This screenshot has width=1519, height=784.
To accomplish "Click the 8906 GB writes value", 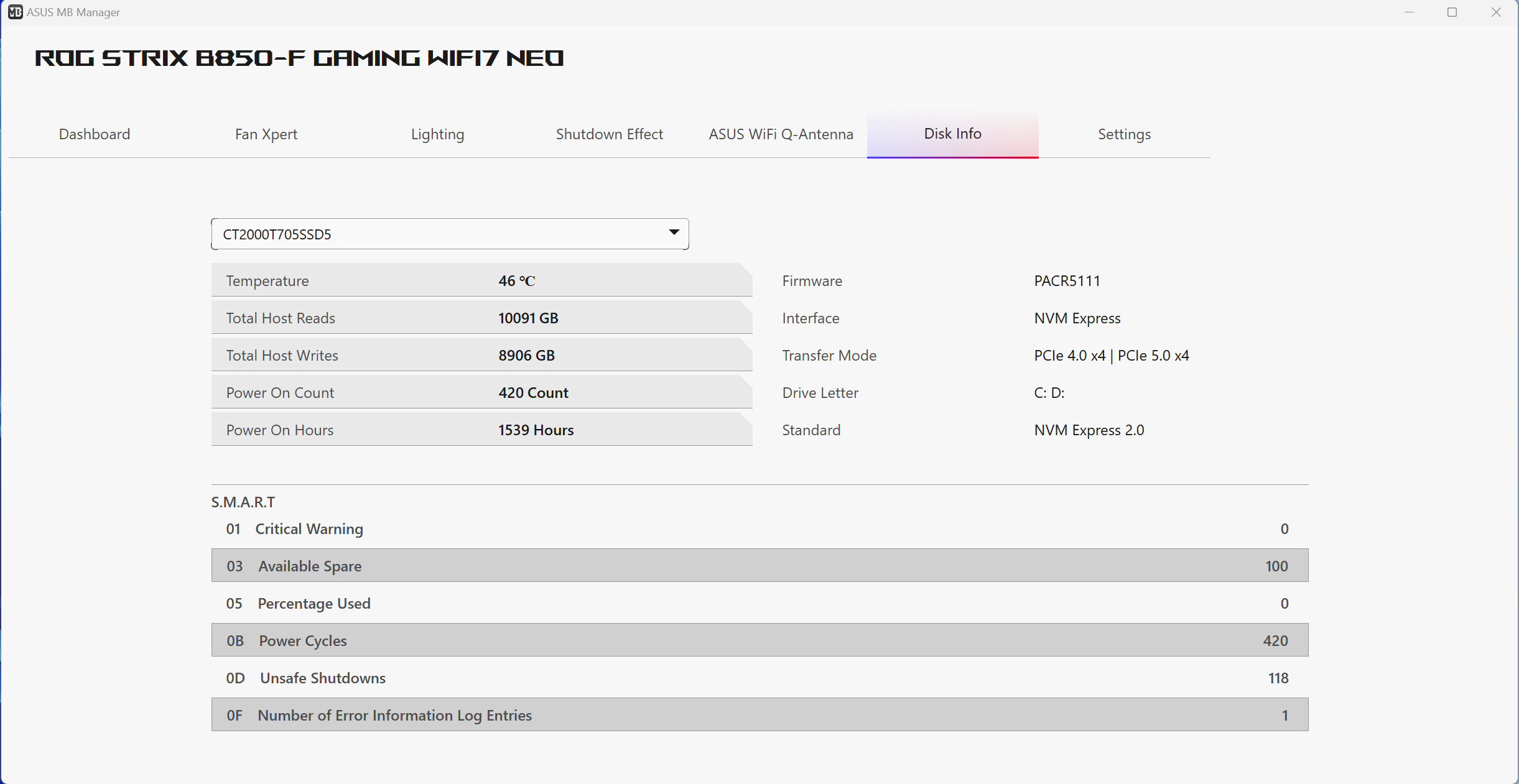I will [526, 356].
